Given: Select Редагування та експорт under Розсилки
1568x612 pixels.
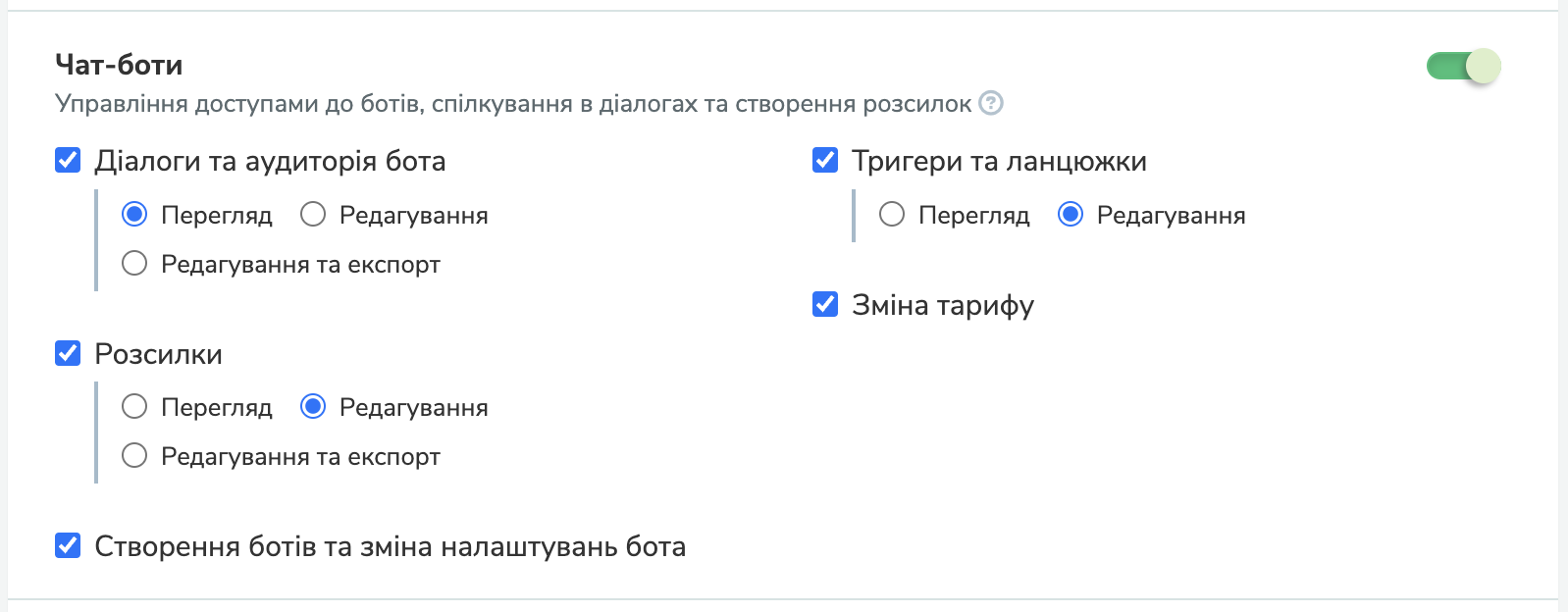Looking at the screenshot, I should [x=134, y=455].
